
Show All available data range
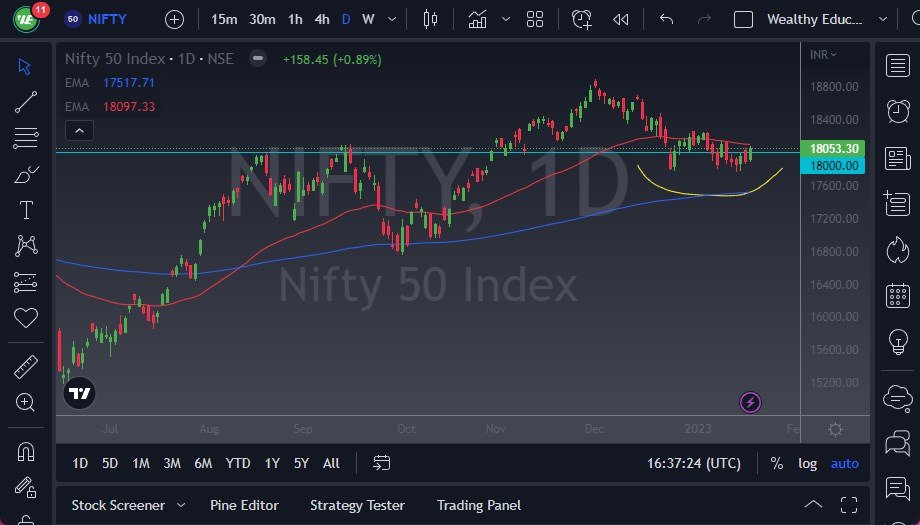tap(331, 463)
